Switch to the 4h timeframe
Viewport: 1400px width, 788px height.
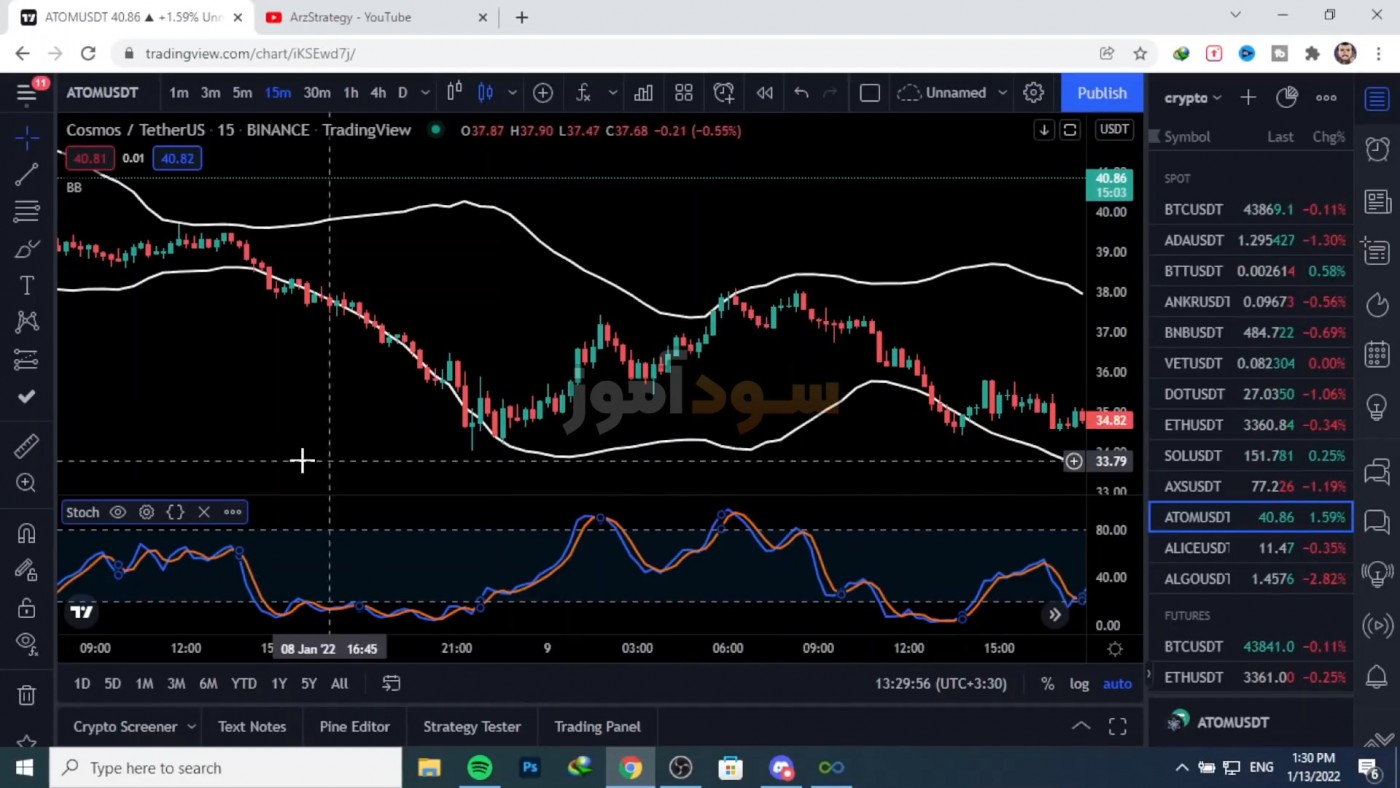(x=378, y=93)
